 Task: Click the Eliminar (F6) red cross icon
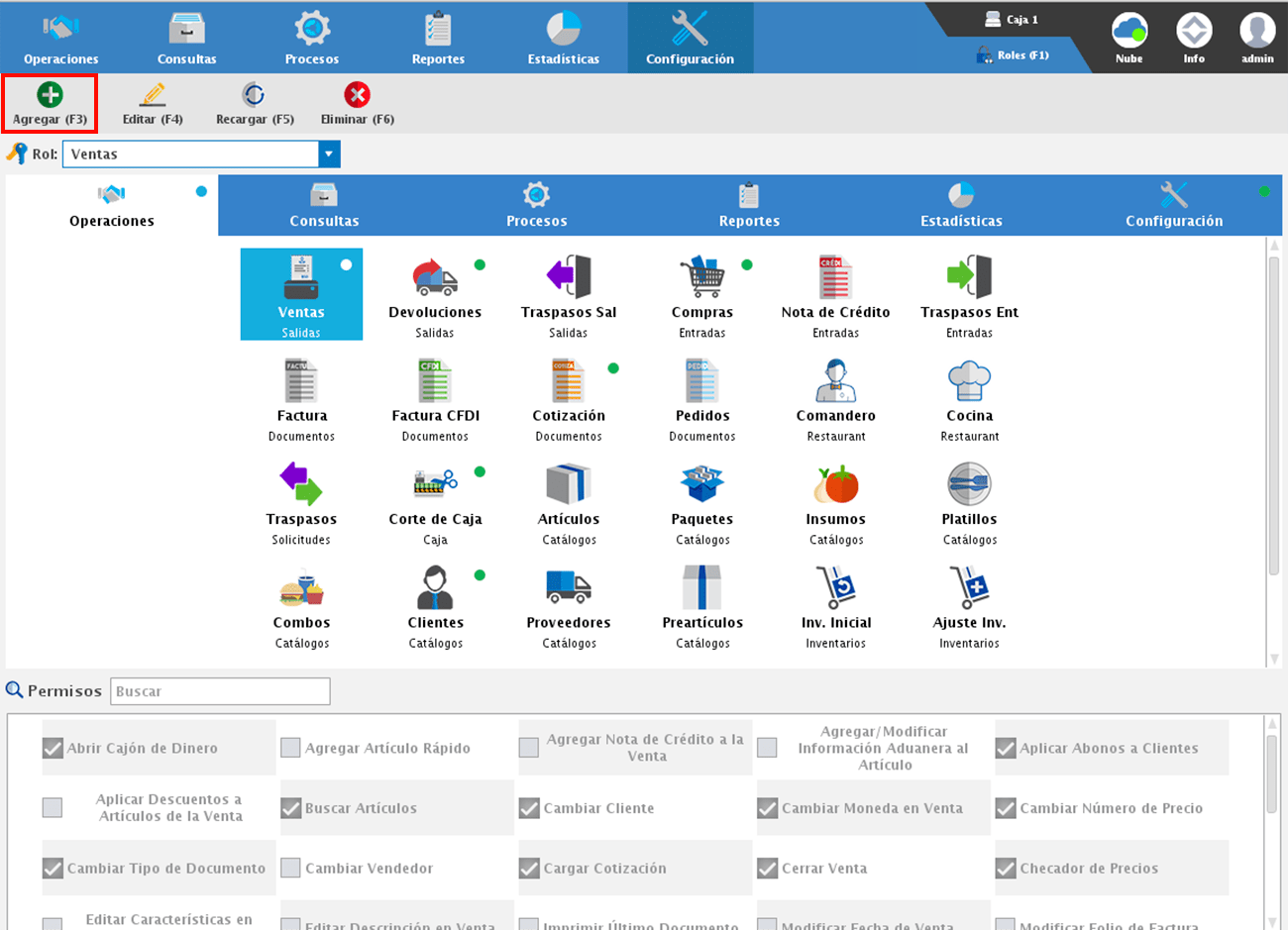[x=357, y=95]
